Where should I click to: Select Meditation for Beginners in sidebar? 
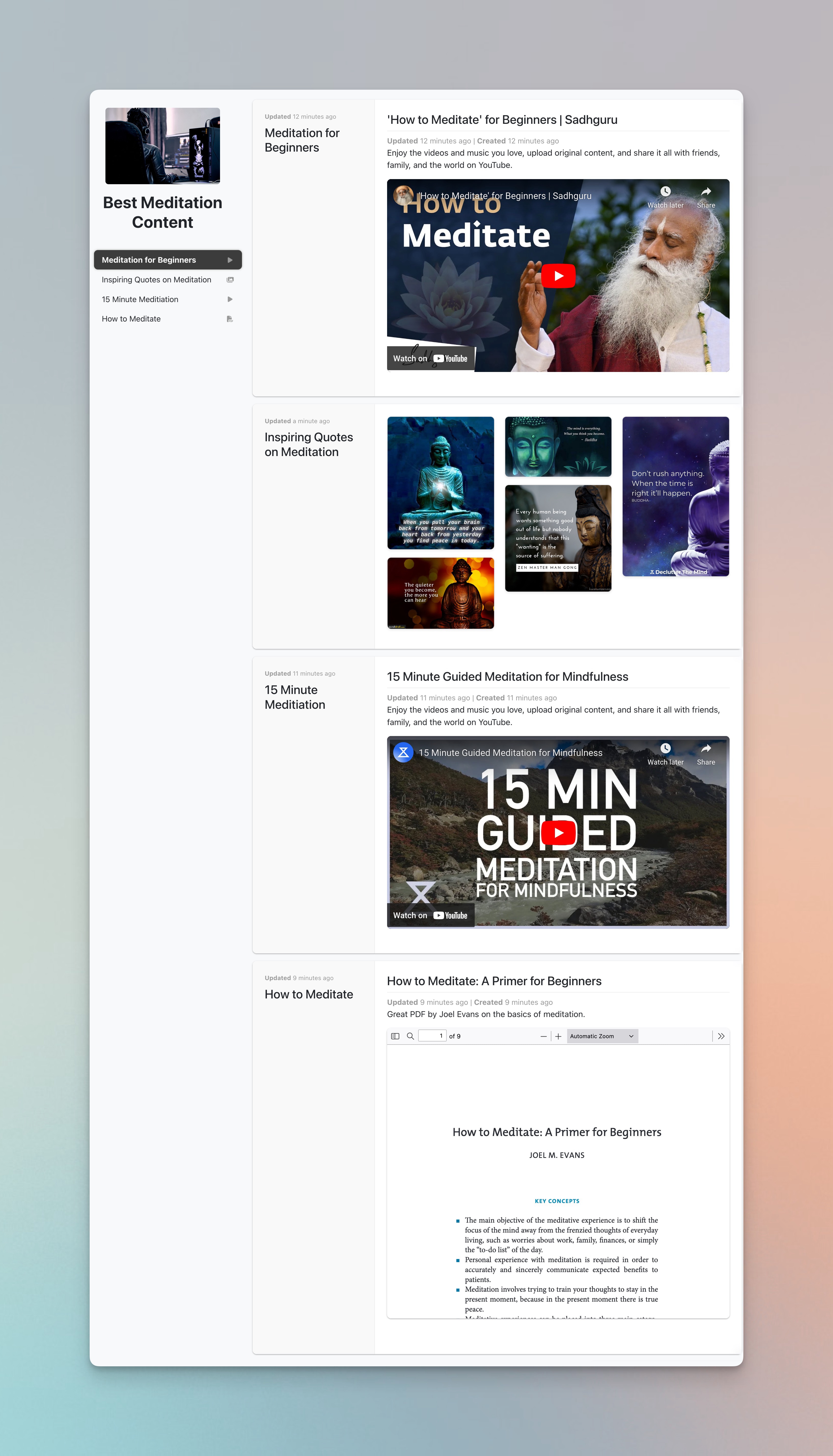tap(168, 260)
